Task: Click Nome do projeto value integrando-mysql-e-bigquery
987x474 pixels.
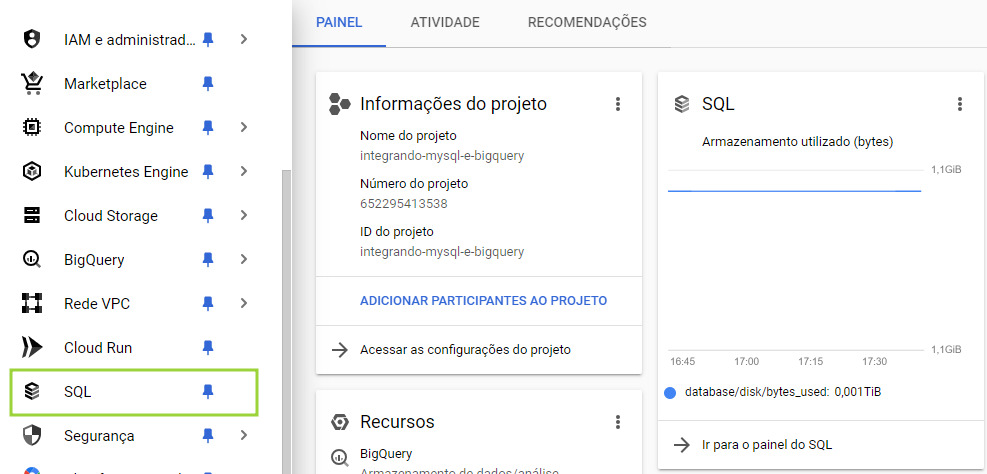Action: tap(442, 156)
